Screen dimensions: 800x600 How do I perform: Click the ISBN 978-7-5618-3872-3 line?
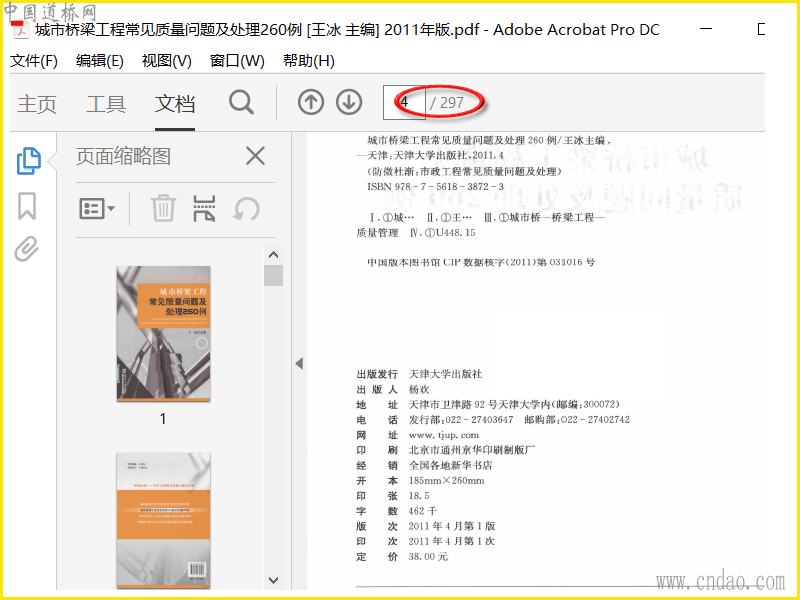click(x=435, y=187)
